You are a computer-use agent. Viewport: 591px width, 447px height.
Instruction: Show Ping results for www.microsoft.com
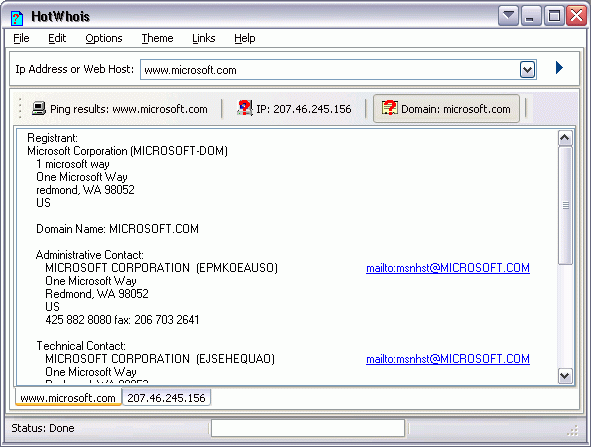[120, 109]
